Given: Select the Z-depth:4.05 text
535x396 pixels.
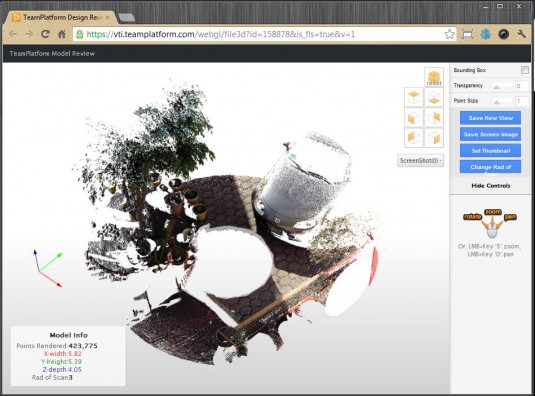Looking at the screenshot, I should click(x=62, y=369).
